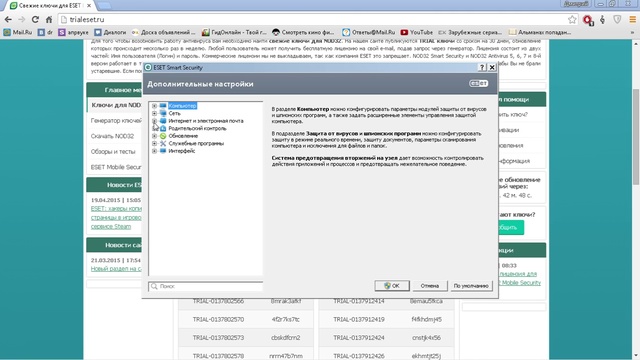This screenshot has height=360, width=640.
Task: Expand the Сеть tree node
Action: [154, 113]
